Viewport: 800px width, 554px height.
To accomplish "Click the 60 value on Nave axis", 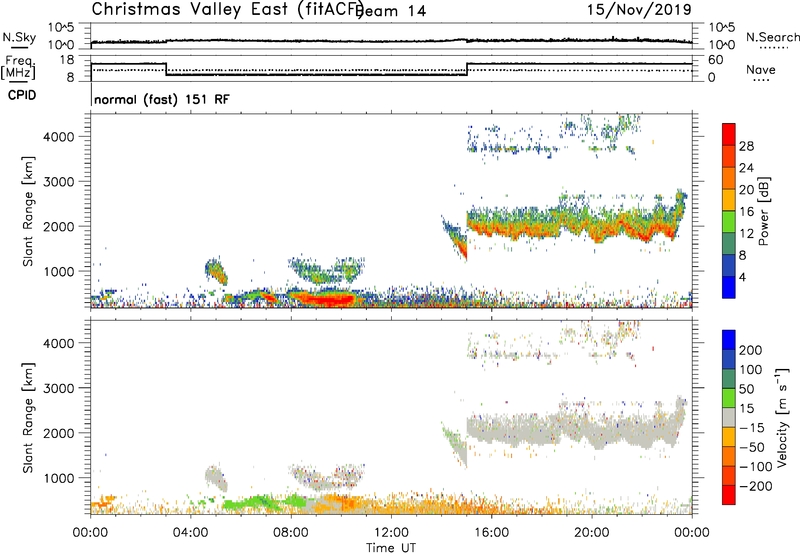I will coord(715,60).
